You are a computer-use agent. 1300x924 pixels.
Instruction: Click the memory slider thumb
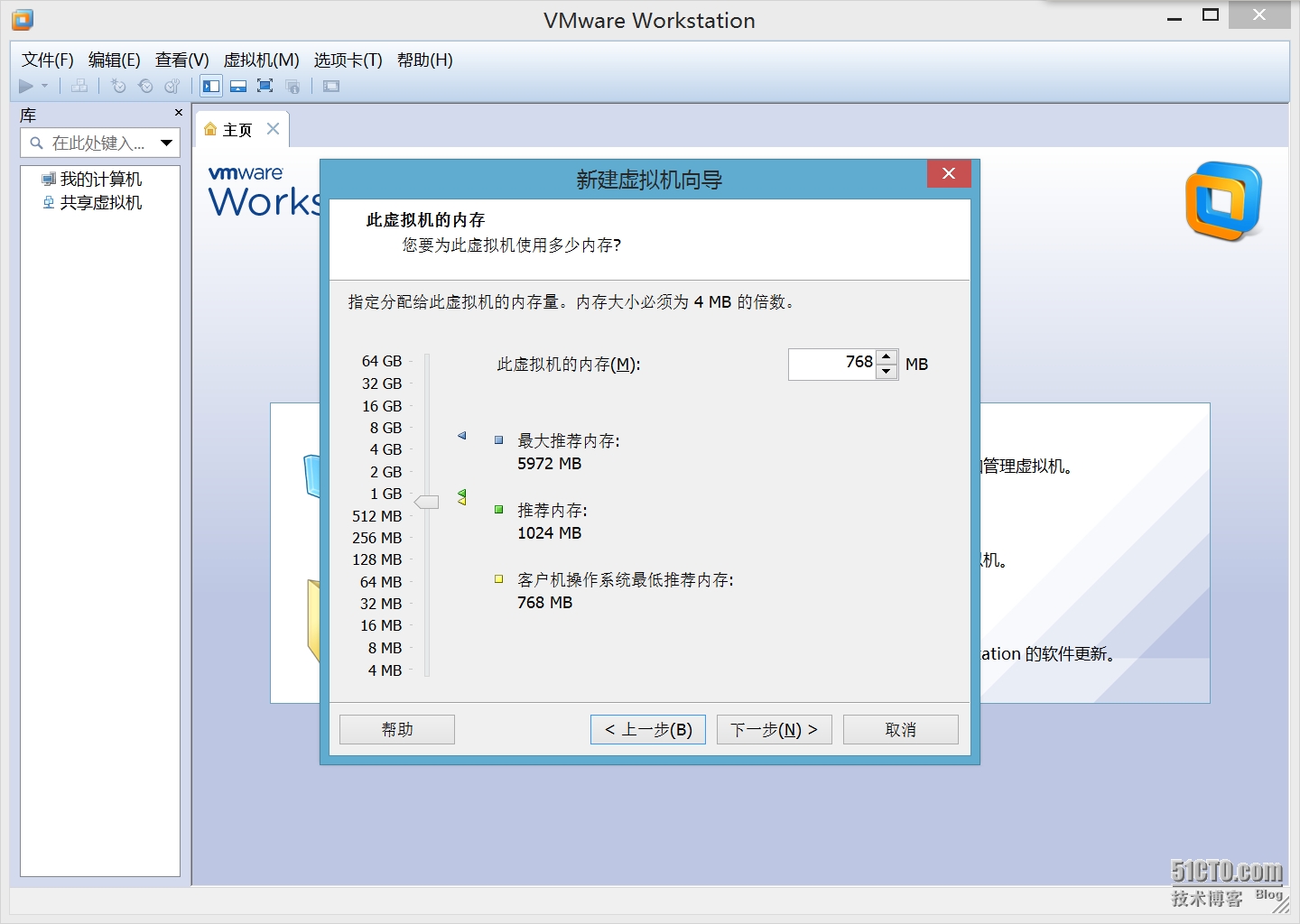pyautogui.click(x=426, y=502)
